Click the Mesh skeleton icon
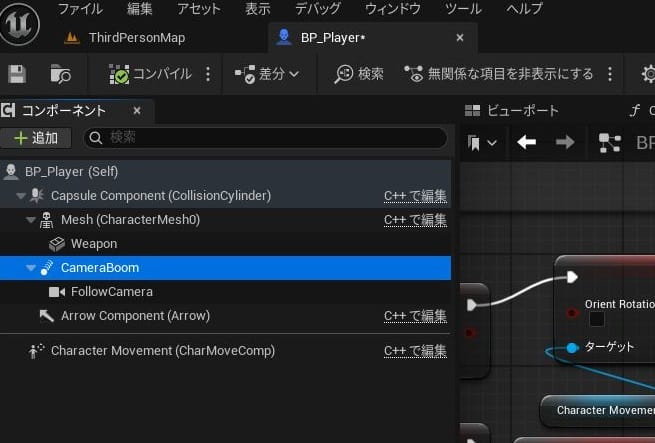This screenshot has width=655, height=443. click(46, 220)
